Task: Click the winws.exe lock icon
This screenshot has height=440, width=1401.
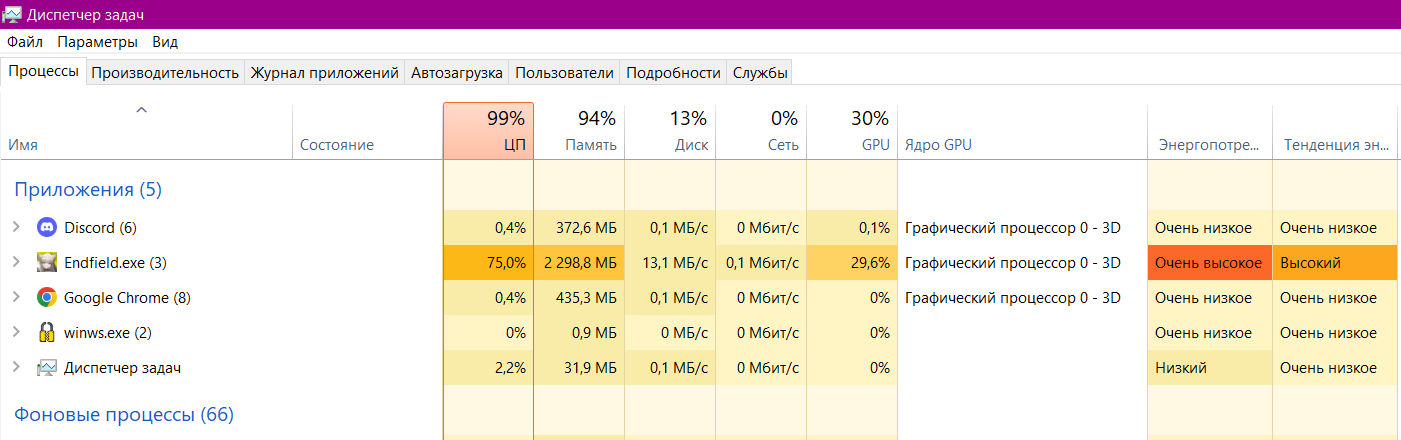Action: pyautogui.click(x=46, y=333)
